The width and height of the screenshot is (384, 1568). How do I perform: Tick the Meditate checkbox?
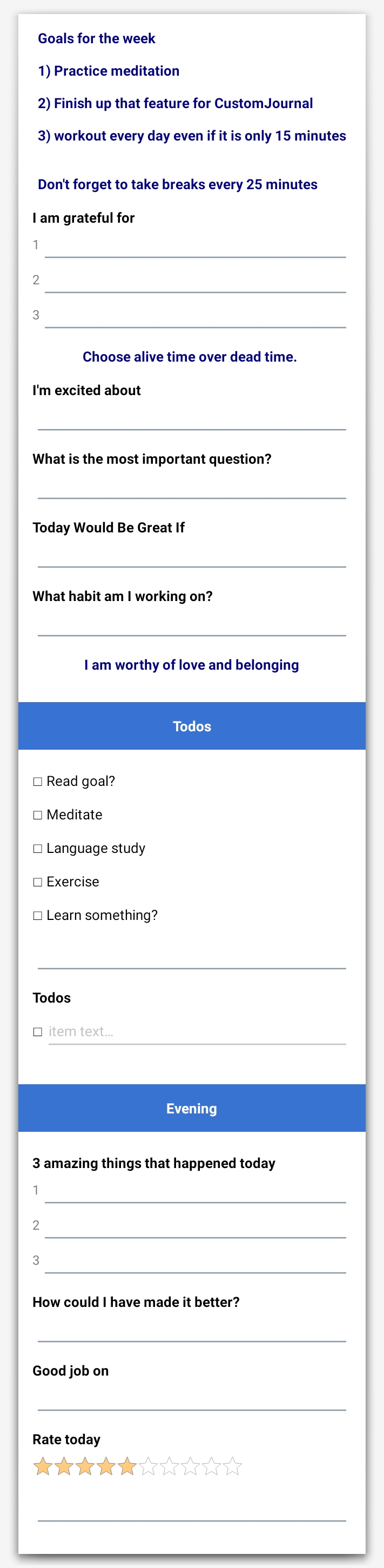38,815
